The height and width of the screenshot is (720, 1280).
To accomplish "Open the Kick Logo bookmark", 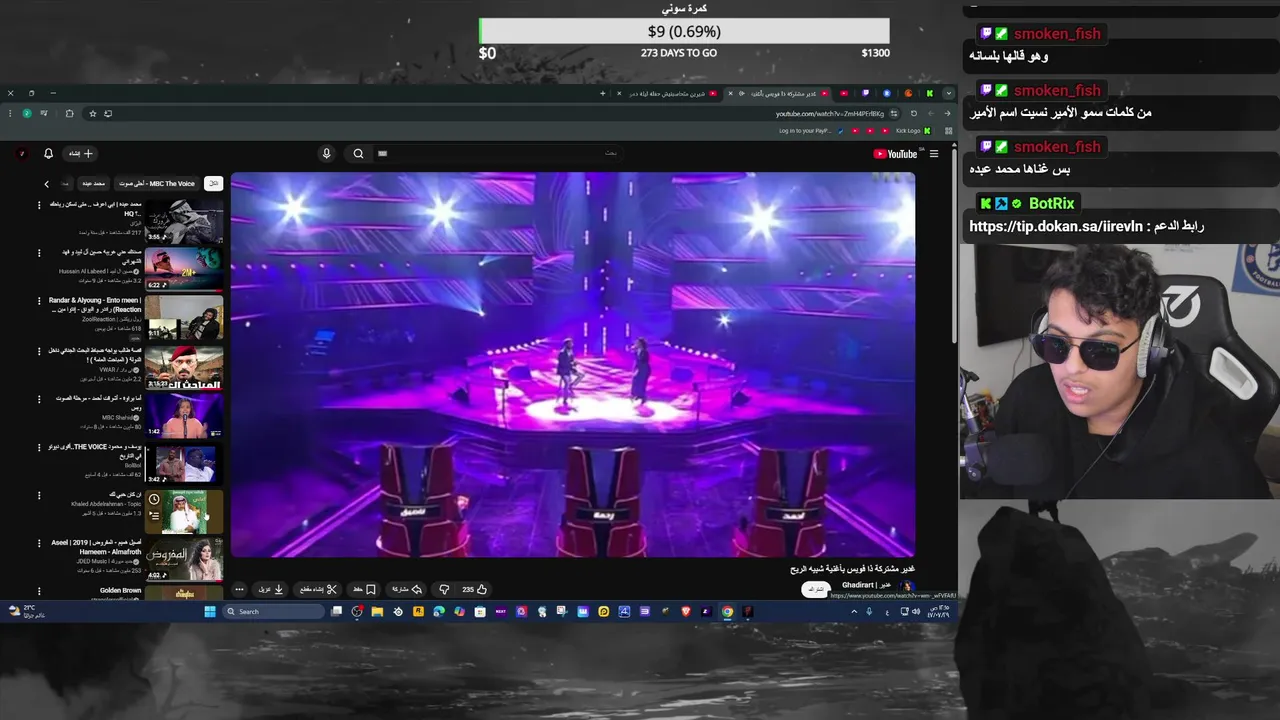I will [x=913, y=131].
